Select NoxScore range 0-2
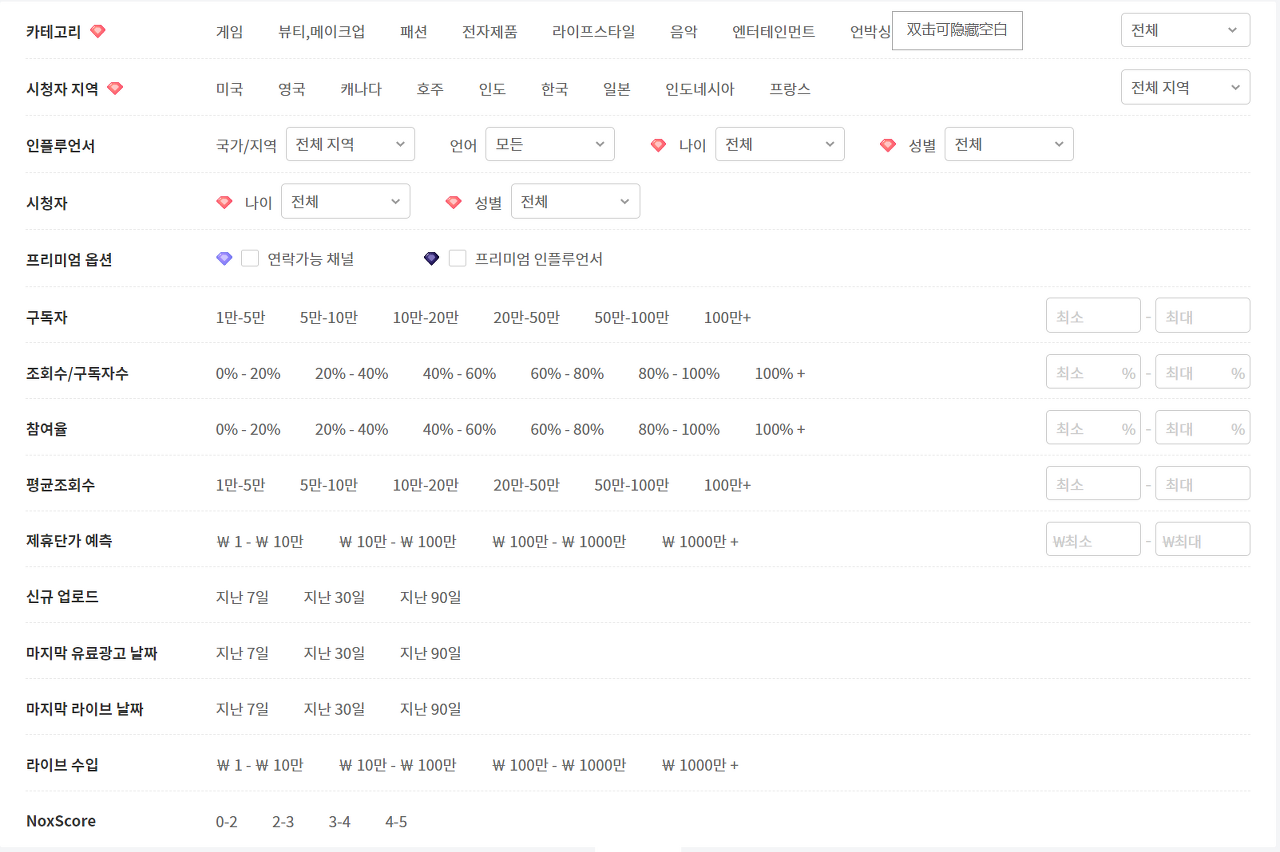The height and width of the screenshot is (852, 1280). click(x=226, y=822)
